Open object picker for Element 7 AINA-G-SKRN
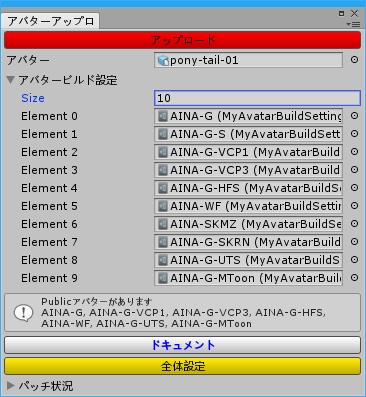Screen dimensions: 366x397 [354, 242]
